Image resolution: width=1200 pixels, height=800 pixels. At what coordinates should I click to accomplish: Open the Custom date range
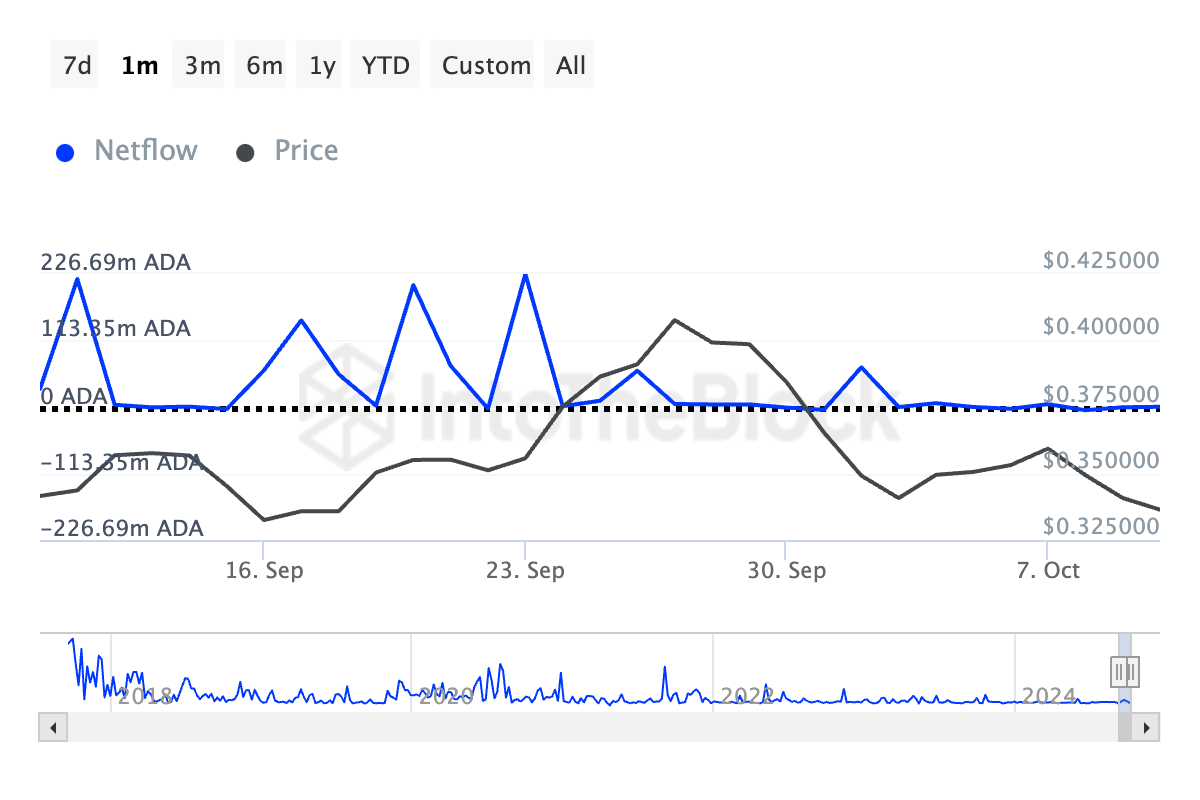pyautogui.click(x=486, y=66)
